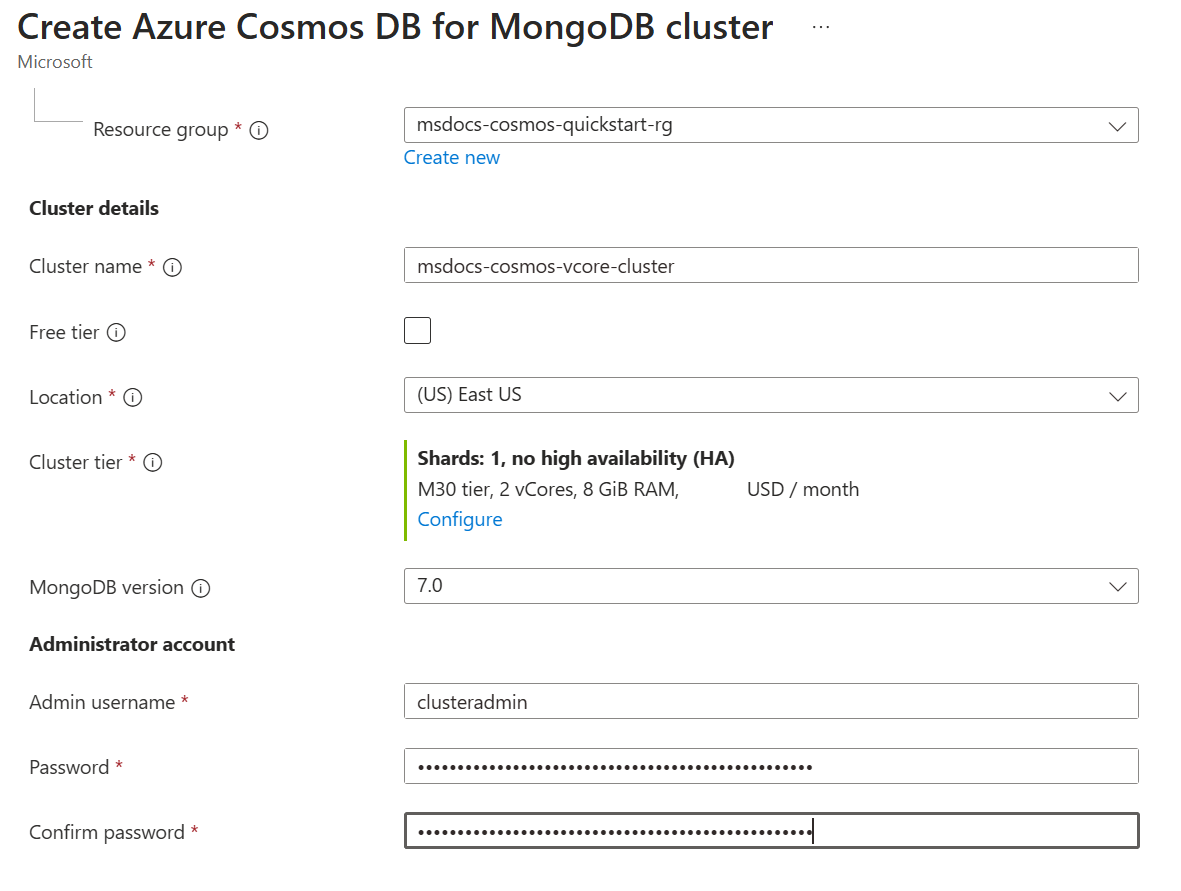The height and width of the screenshot is (891, 1181).
Task: Click Configure link under Cluster tier
Action: click(460, 520)
